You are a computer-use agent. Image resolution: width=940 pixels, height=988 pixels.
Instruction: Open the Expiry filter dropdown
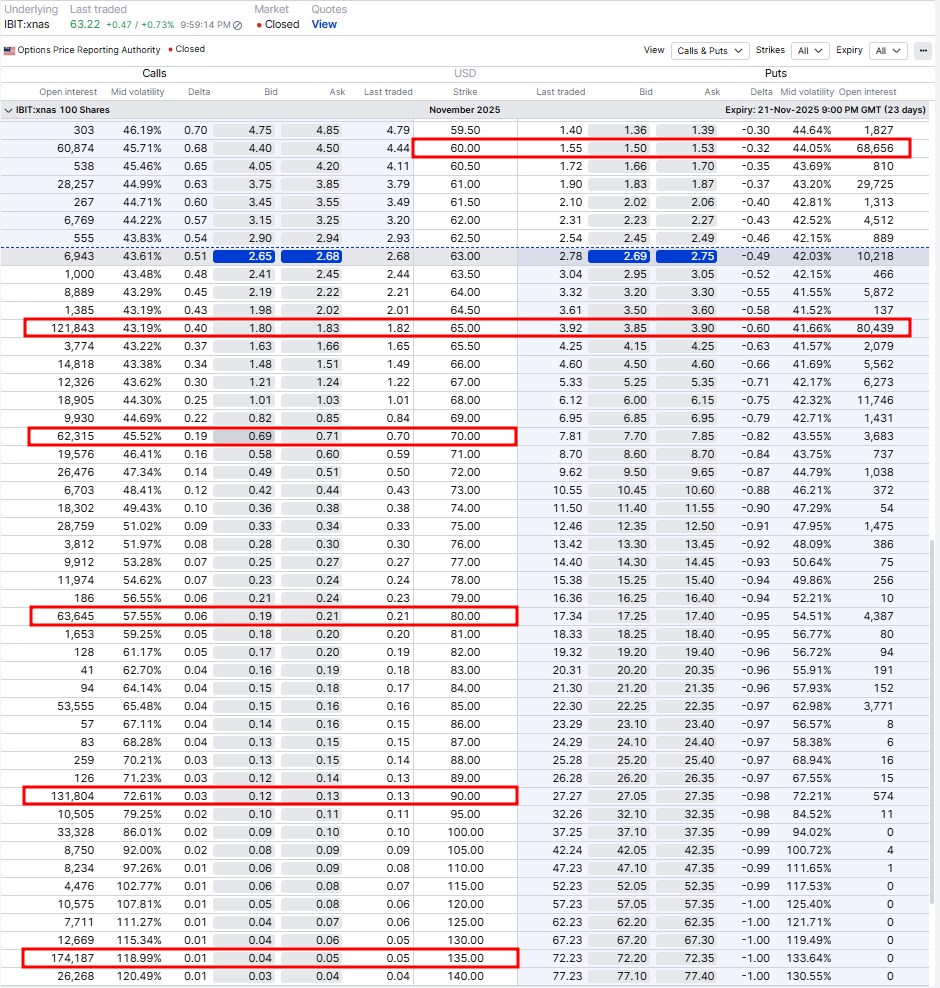890,50
